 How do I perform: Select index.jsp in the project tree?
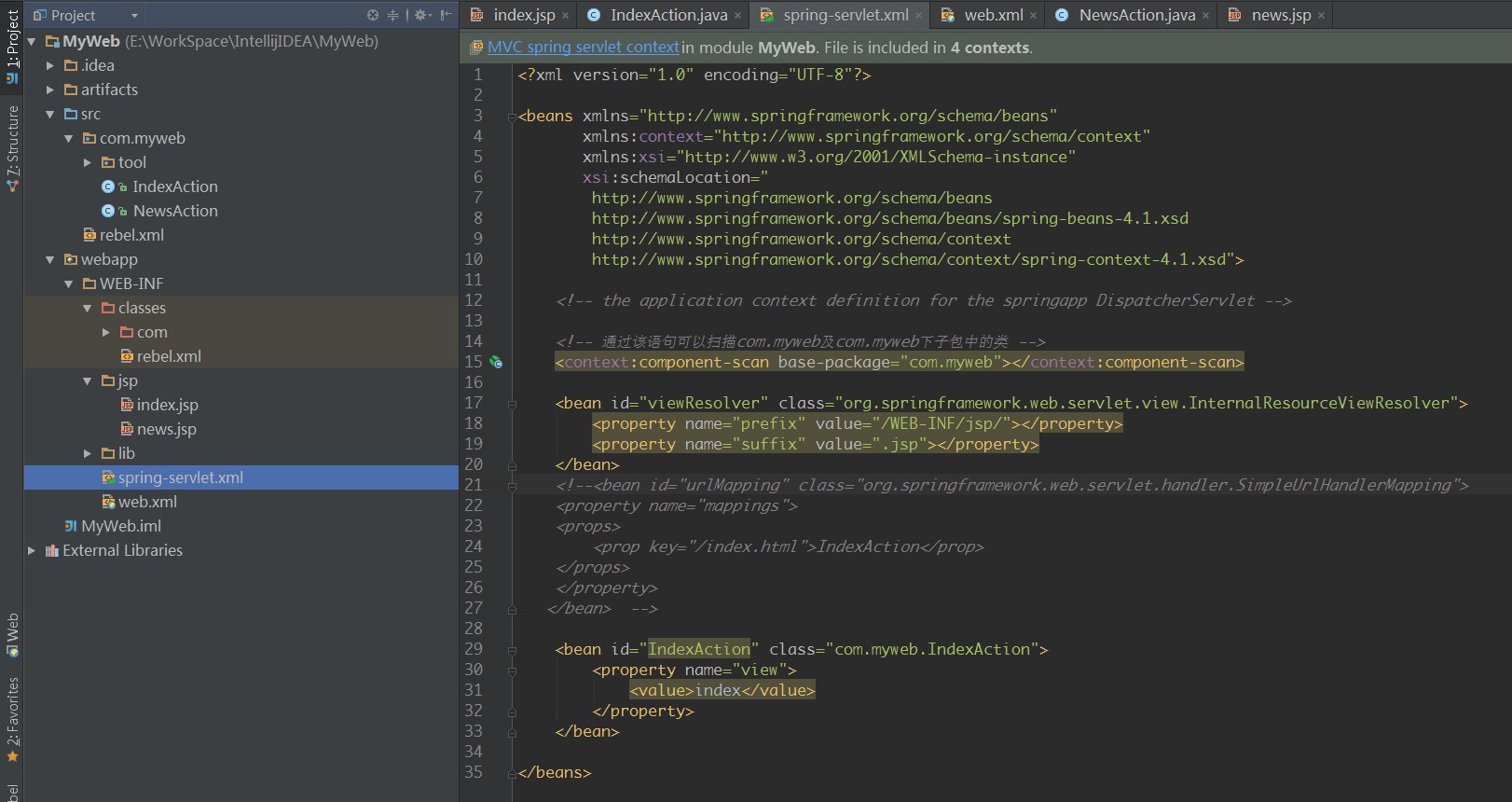(x=167, y=405)
